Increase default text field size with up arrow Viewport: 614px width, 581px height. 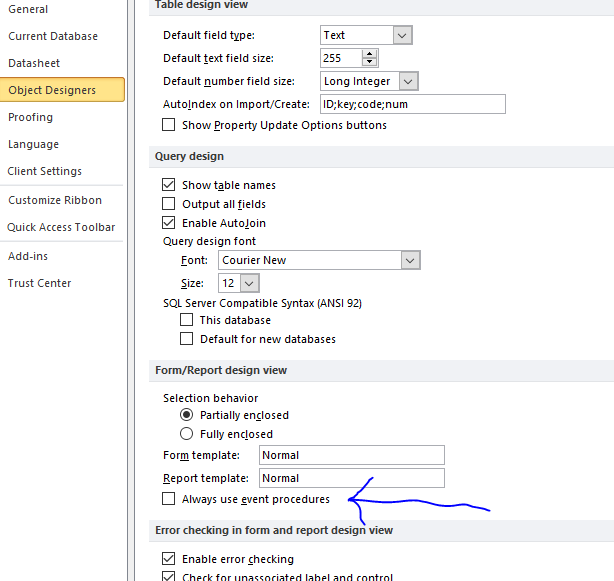click(x=369, y=54)
